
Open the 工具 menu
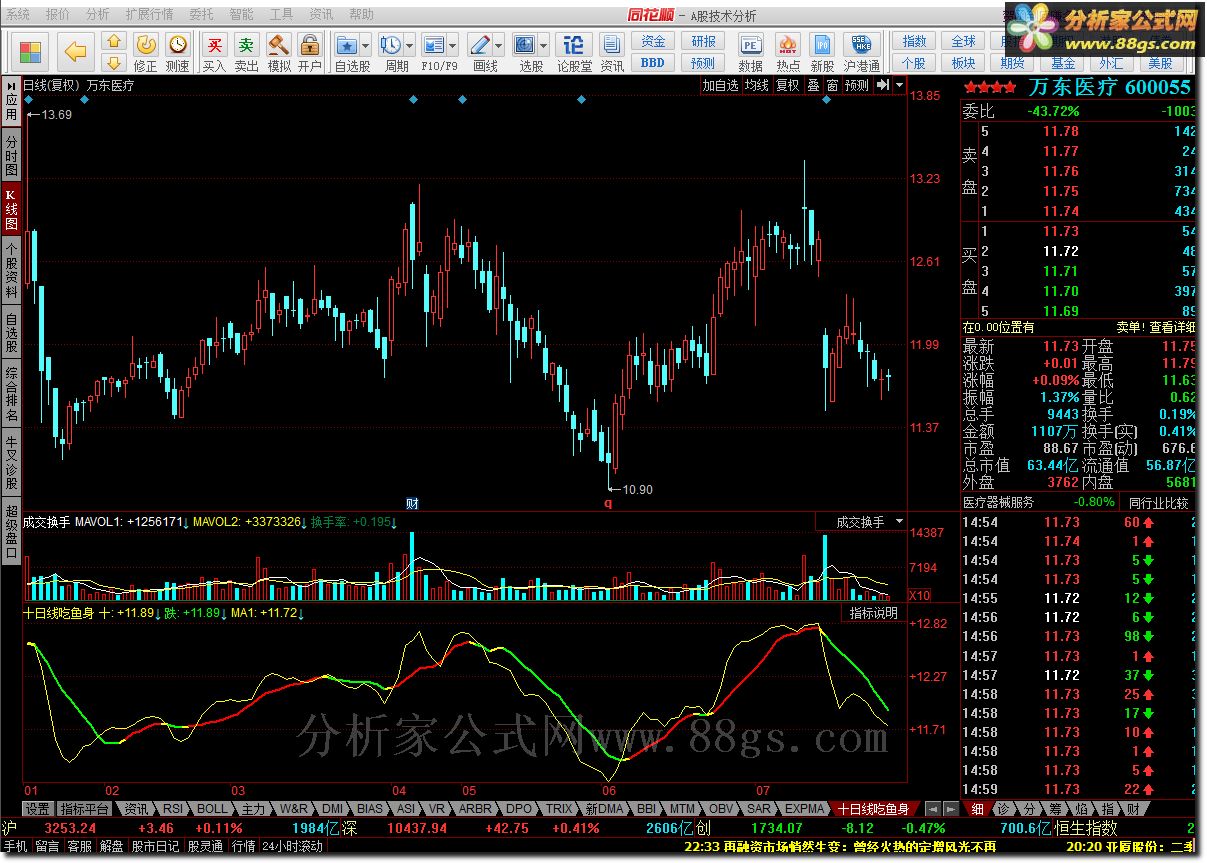click(x=281, y=14)
